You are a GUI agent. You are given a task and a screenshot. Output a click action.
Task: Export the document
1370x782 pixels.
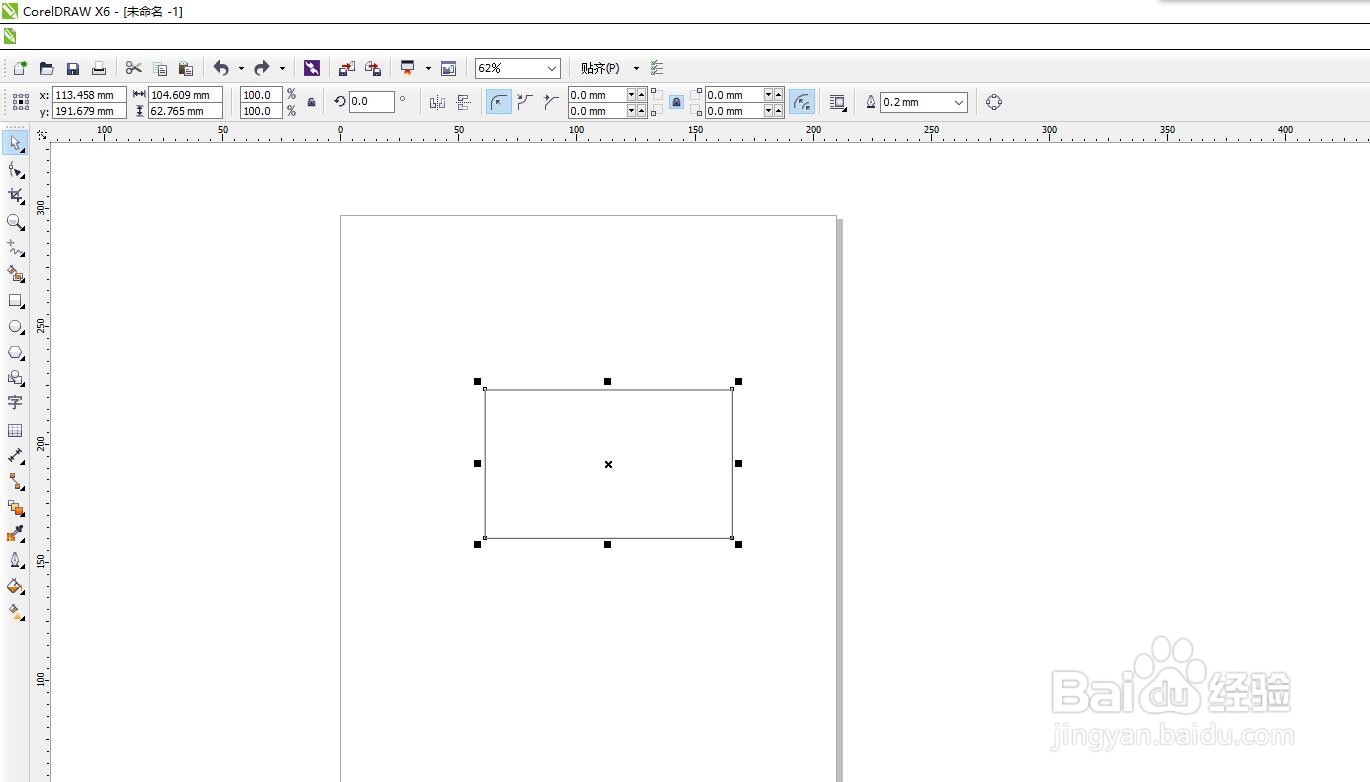(373, 68)
